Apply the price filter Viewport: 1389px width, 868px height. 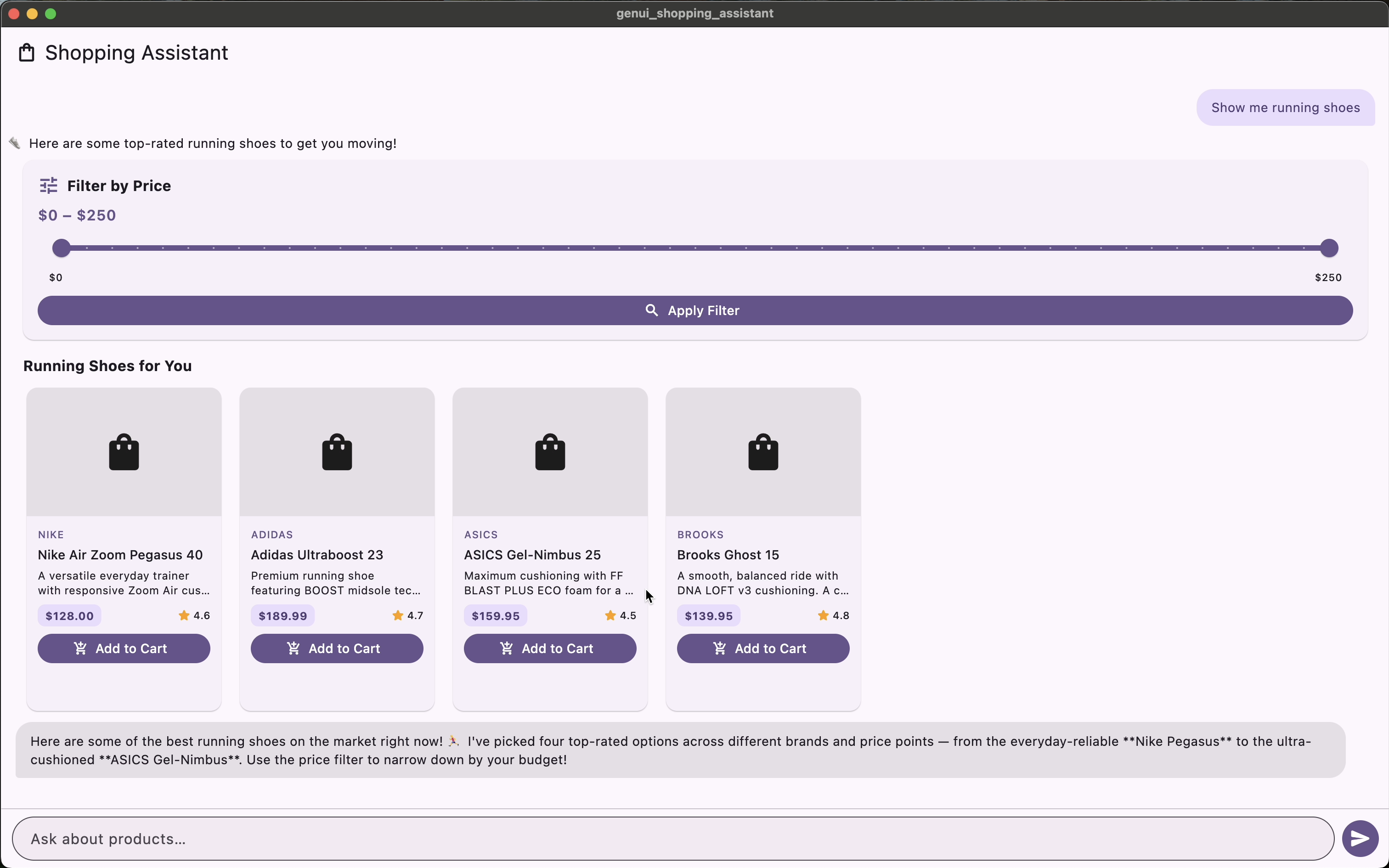tap(695, 310)
